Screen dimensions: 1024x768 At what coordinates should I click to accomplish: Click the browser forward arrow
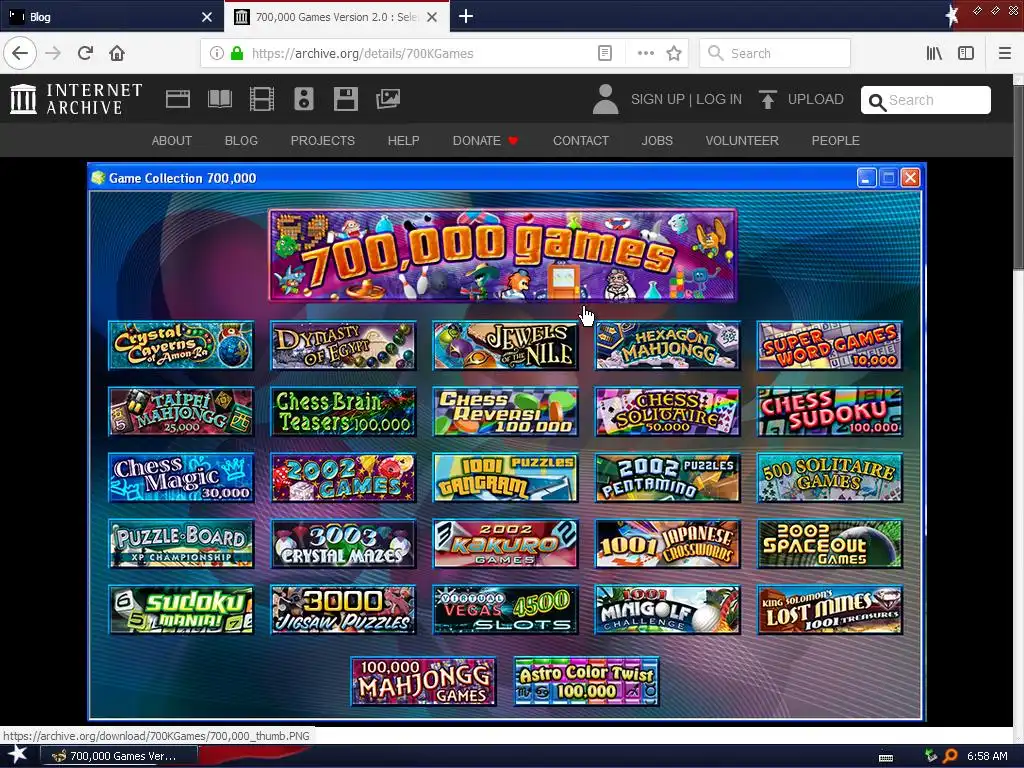[53, 53]
